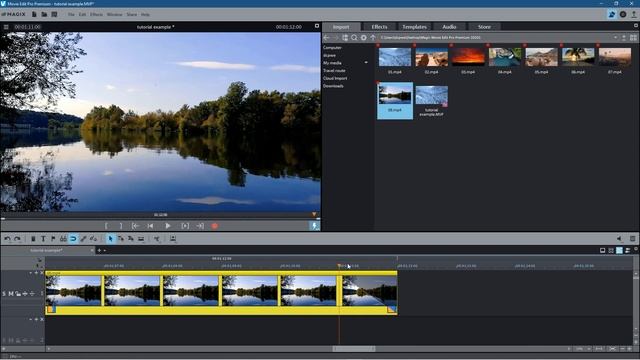Image resolution: width=640 pixels, height=360 pixels.
Task: Add a new project tab plus
Action: point(99,250)
